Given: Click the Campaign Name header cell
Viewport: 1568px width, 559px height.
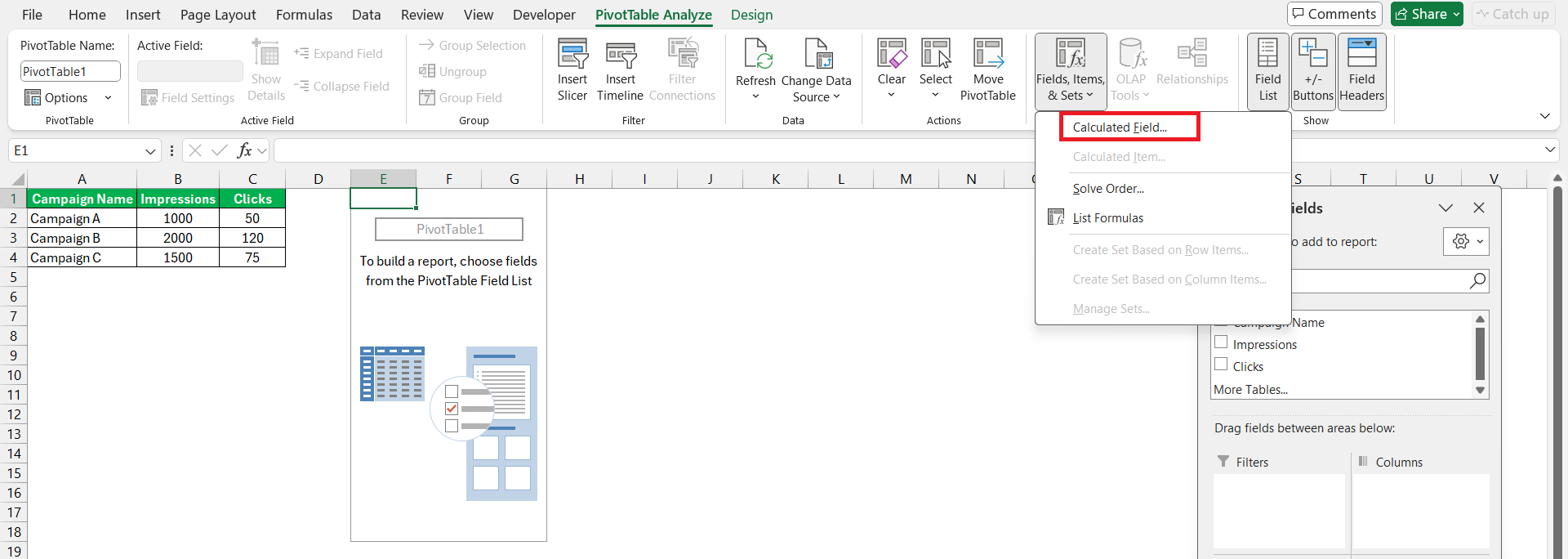Looking at the screenshot, I should click(82, 199).
